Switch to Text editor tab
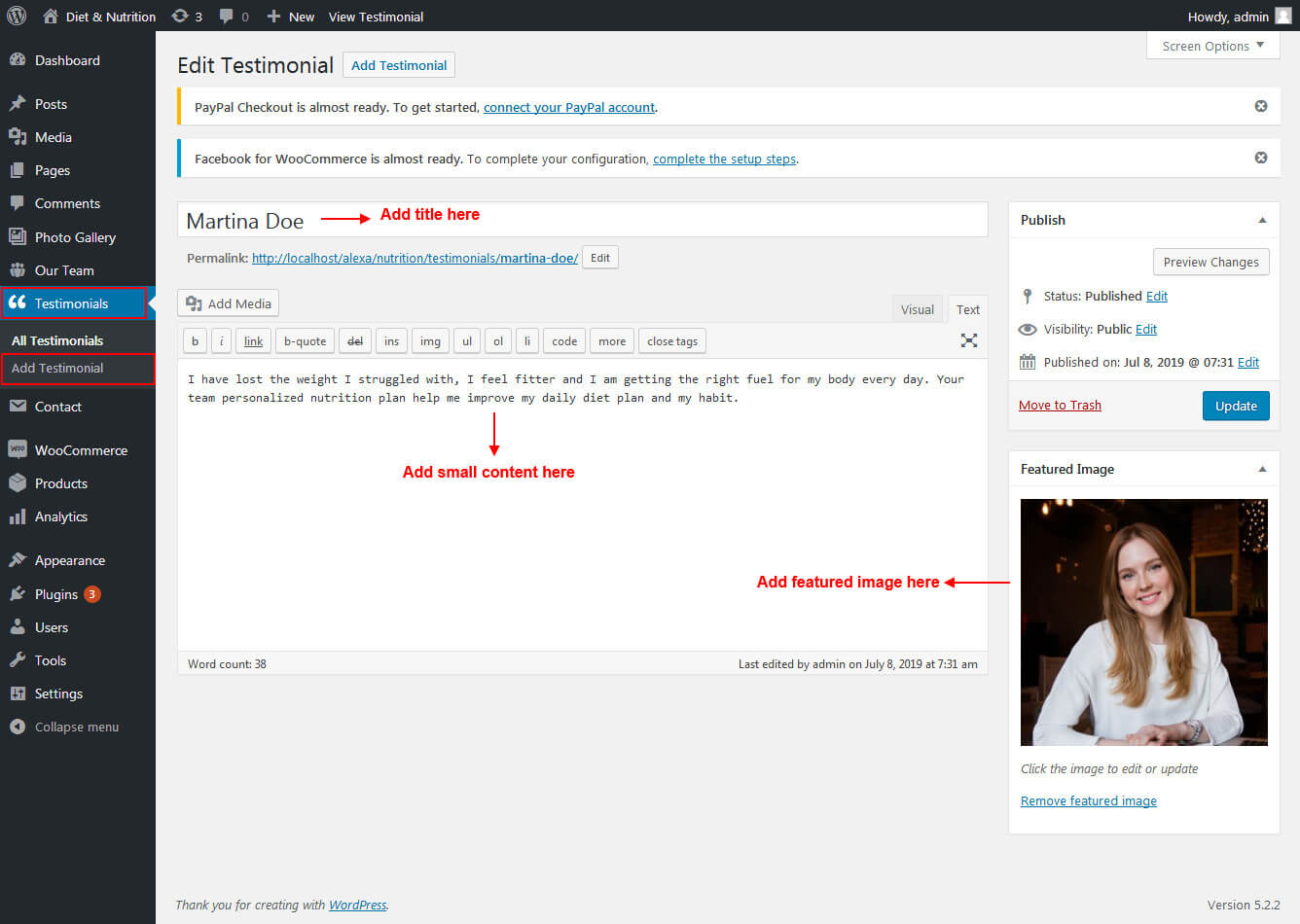1300x924 pixels. [x=967, y=309]
